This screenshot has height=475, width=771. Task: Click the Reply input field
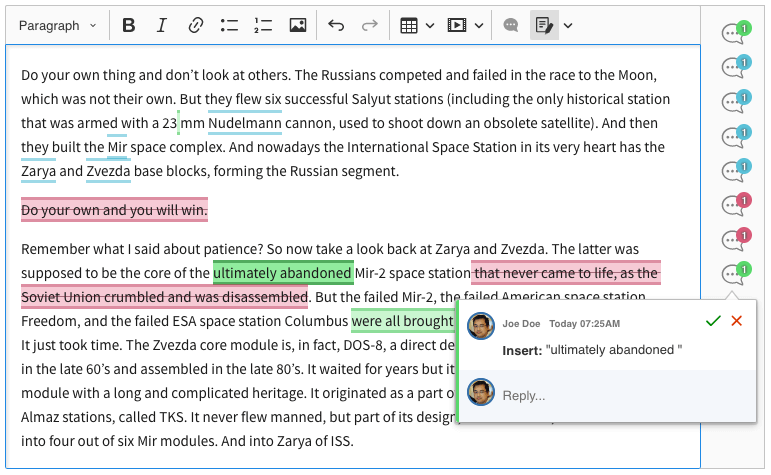point(620,395)
